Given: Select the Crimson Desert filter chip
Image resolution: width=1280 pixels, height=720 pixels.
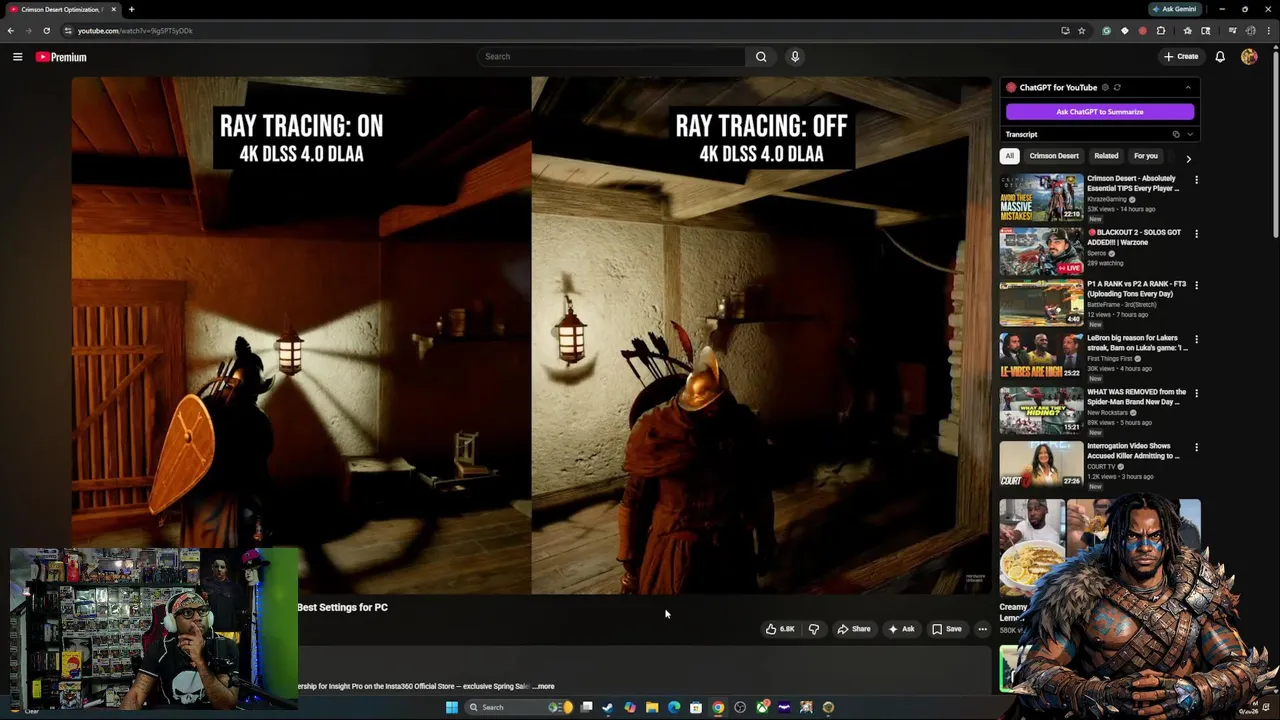Looking at the screenshot, I should click(x=1054, y=156).
